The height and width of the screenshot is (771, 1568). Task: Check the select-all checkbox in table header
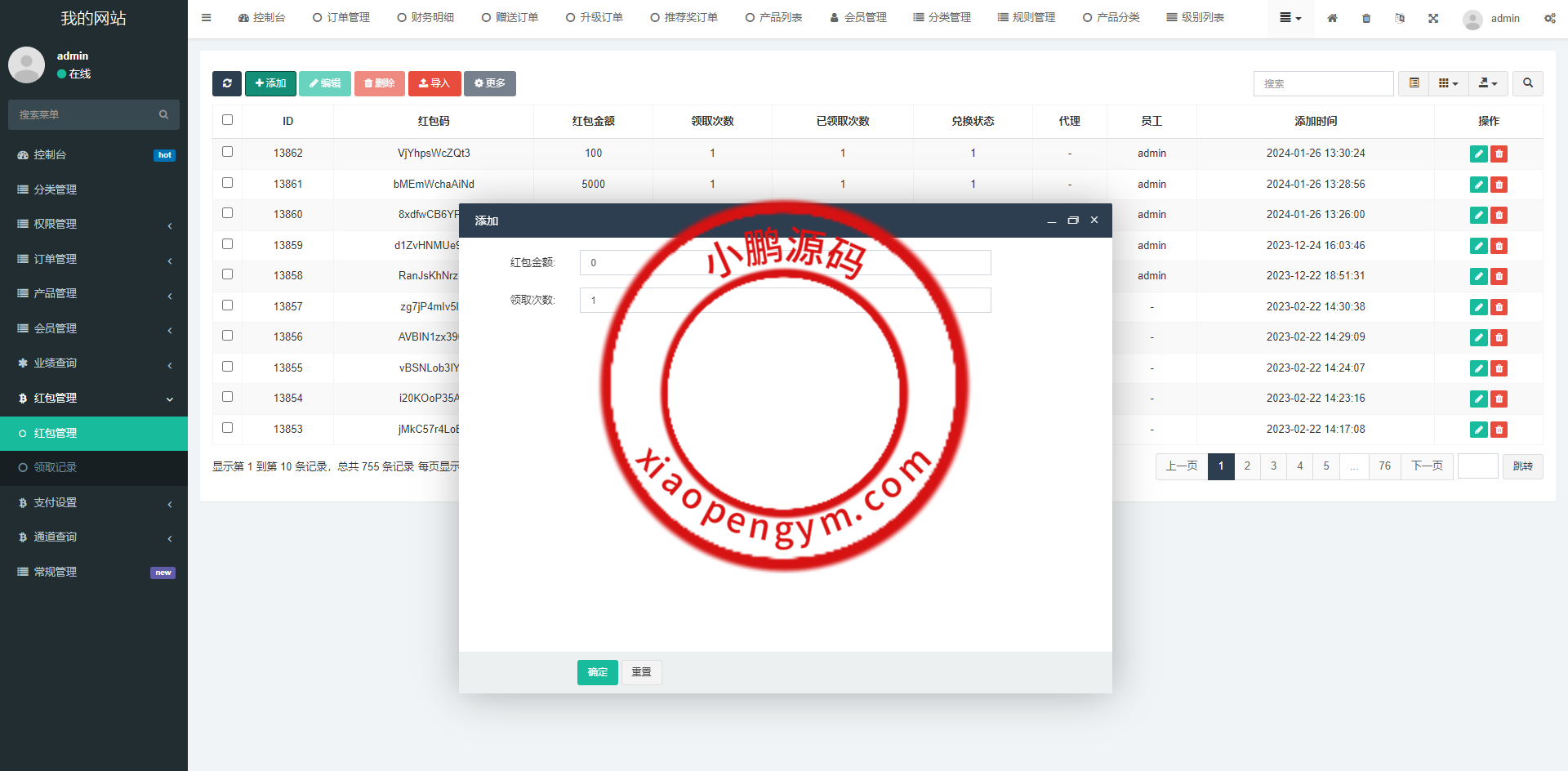tap(227, 120)
